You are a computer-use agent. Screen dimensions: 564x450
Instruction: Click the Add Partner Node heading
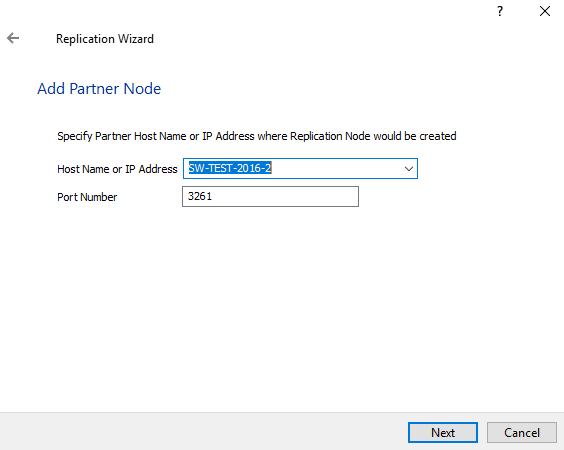click(x=99, y=88)
